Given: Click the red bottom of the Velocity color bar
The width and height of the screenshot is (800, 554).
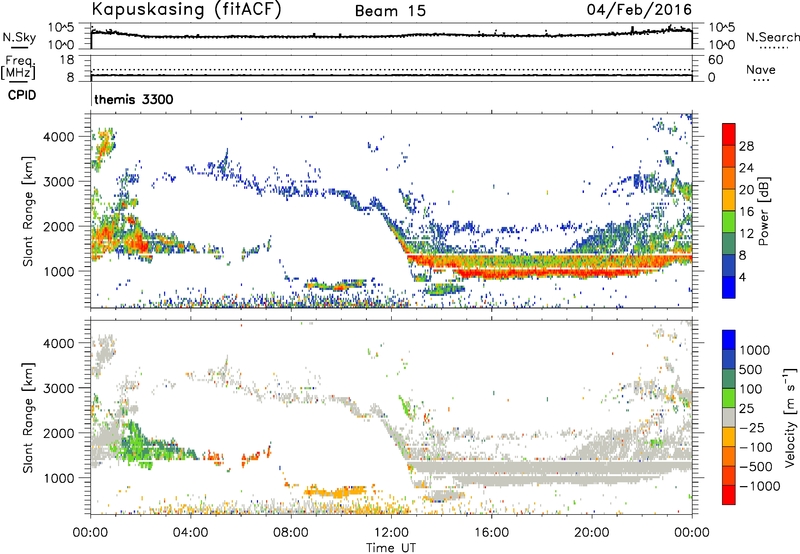Looking at the screenshot, I should (729, 495).
